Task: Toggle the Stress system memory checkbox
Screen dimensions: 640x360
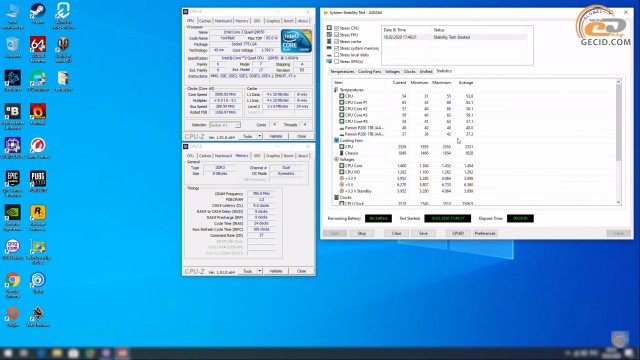Action: (x=336, y=48)
